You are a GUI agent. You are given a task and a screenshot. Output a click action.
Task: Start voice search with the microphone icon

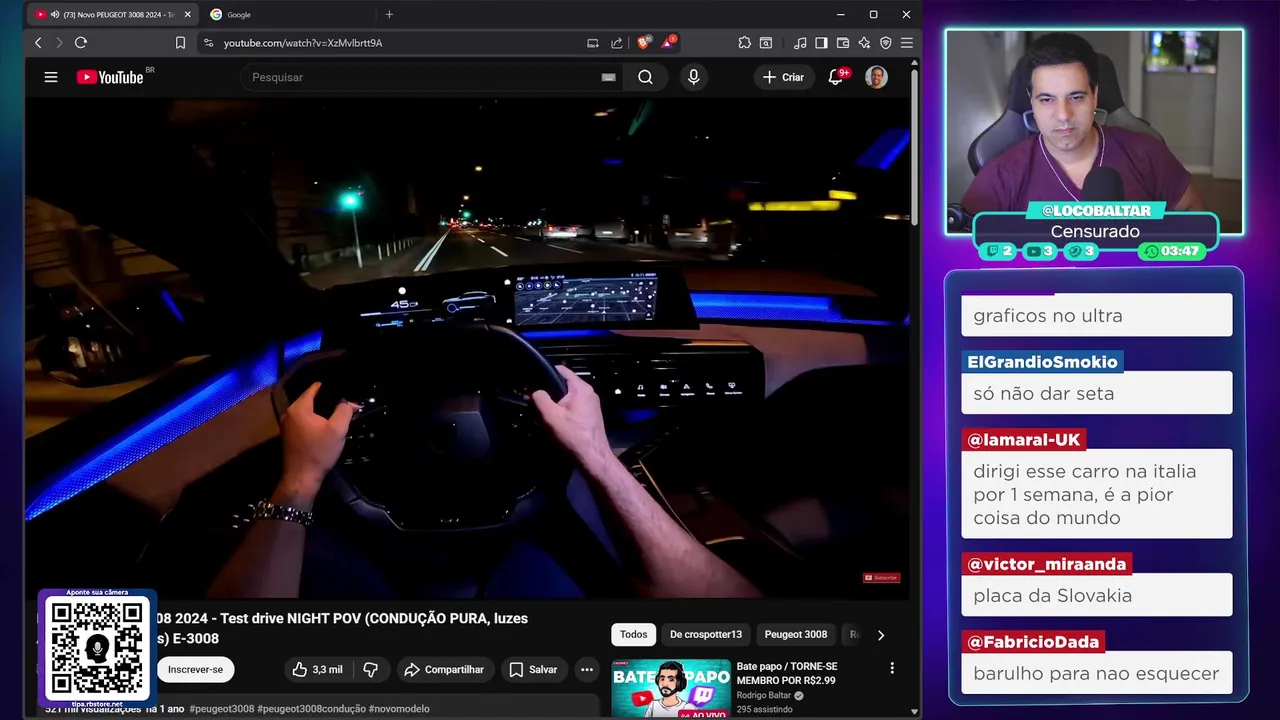coord(693,77)
